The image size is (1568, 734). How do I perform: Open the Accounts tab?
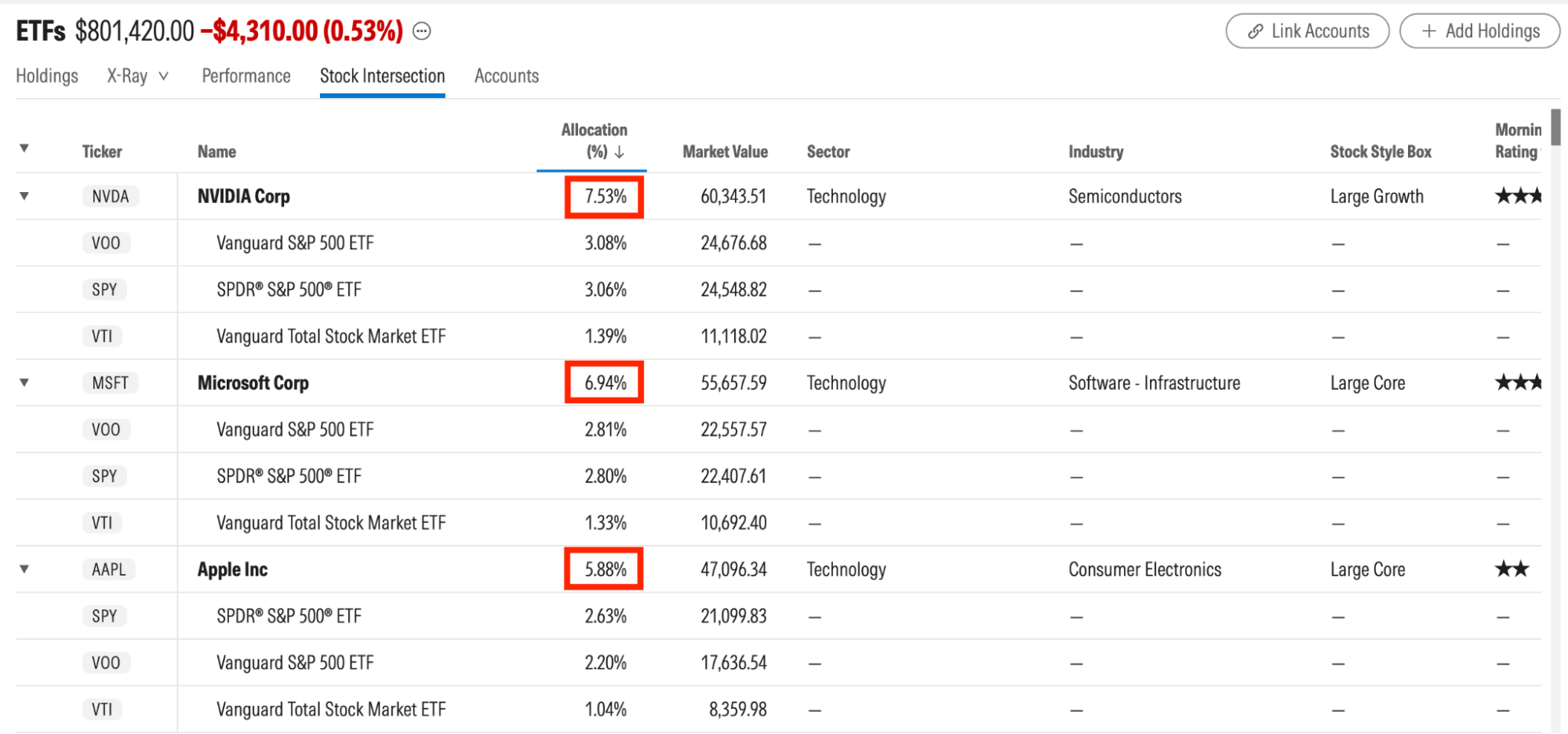(507, 76)
